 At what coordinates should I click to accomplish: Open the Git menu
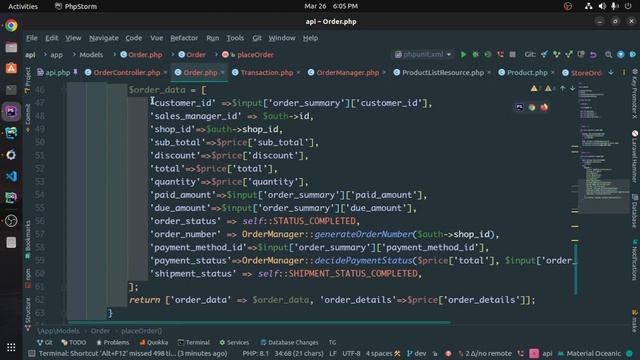coord(257,38)
